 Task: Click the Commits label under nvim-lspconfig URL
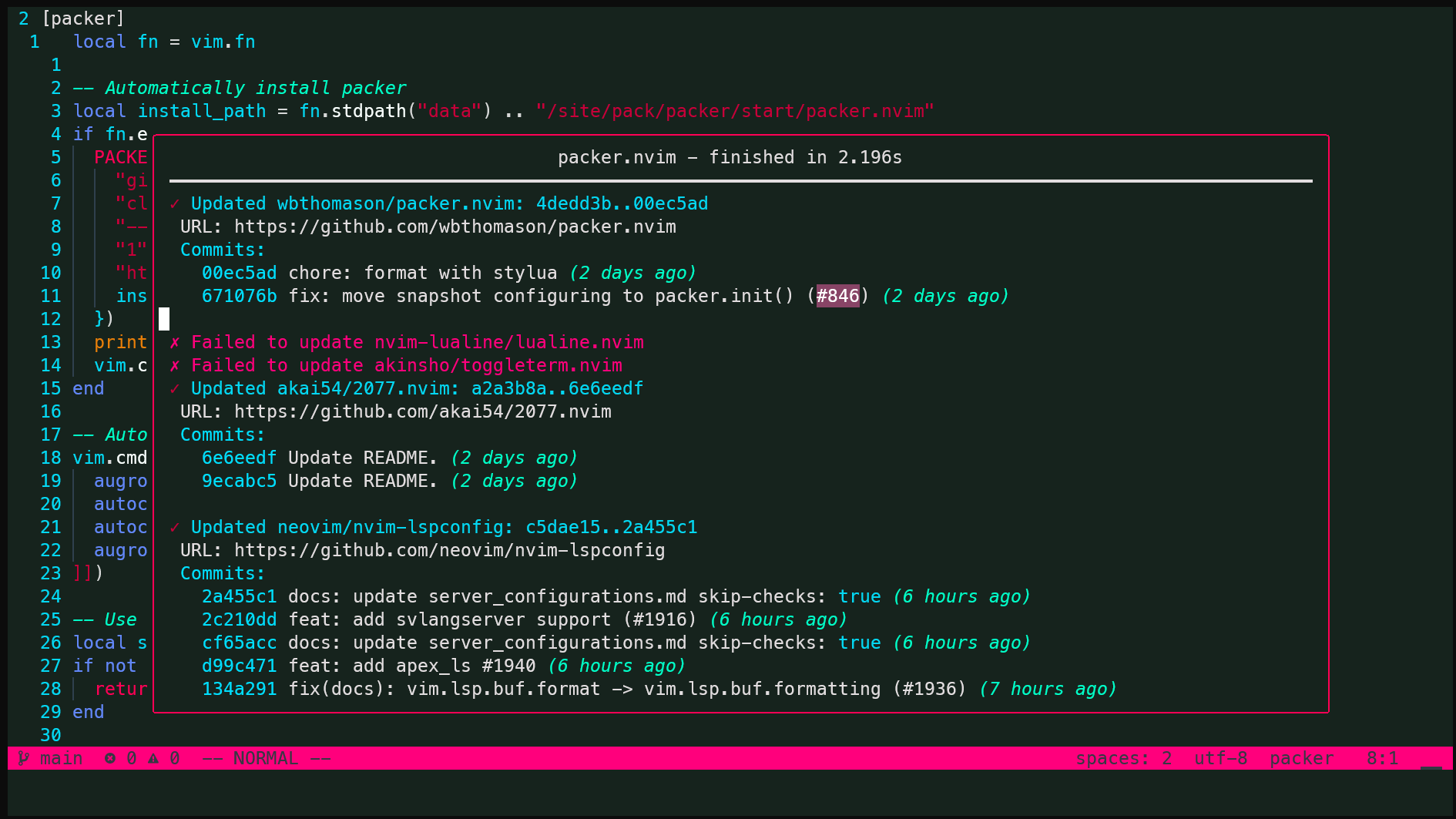click(x=223, y=573)
